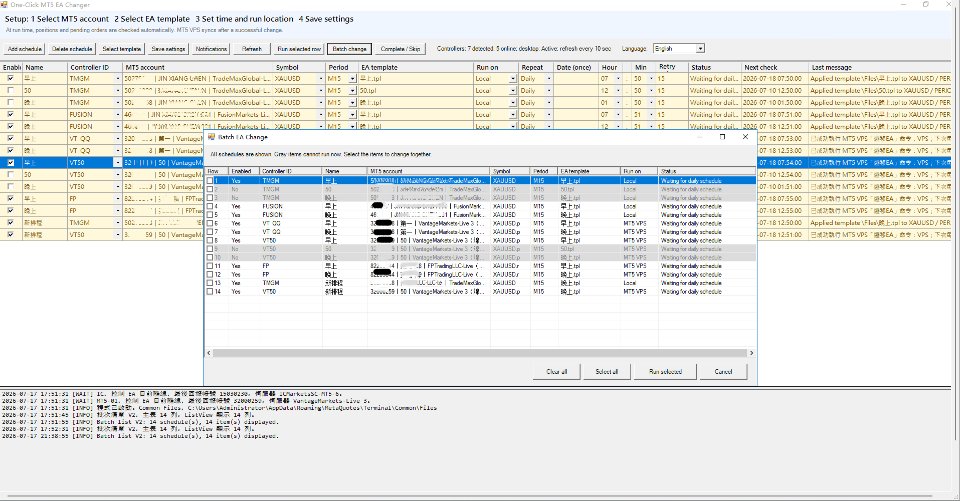The width and height of the screenshot is (960, 501).
Task: Toggle Enable checkbox of first FP main-window row
Action: 10,199
